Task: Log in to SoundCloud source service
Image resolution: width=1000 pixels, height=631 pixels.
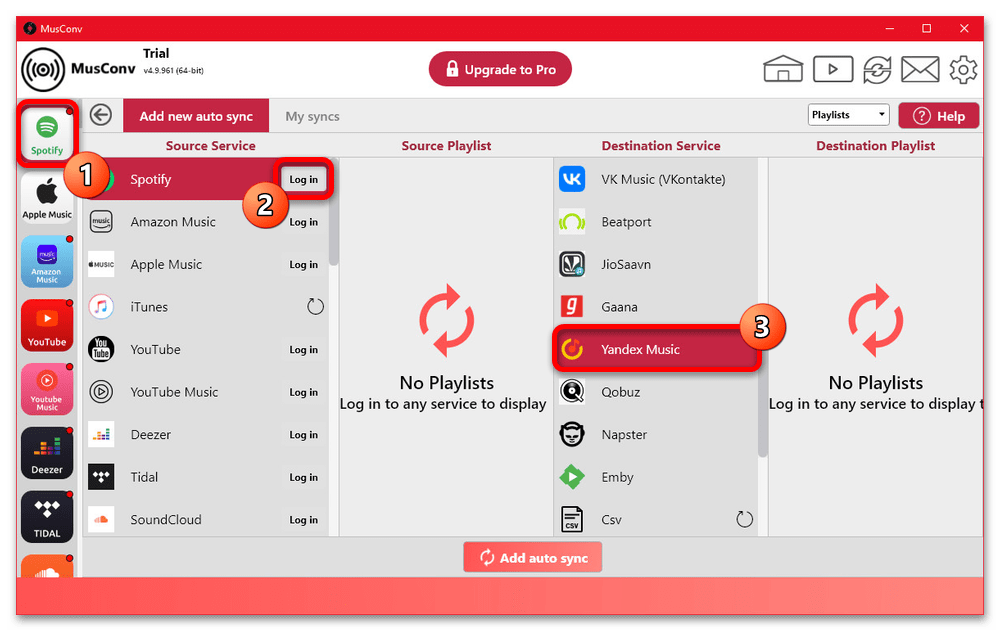Action: (304, 520)
